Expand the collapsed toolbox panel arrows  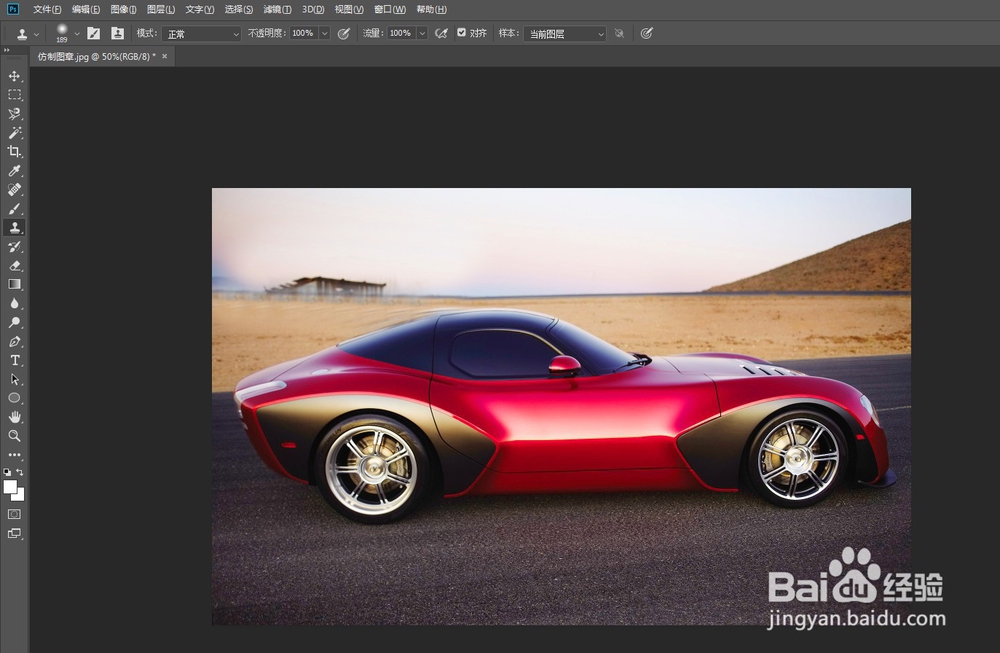click(6, 50)
